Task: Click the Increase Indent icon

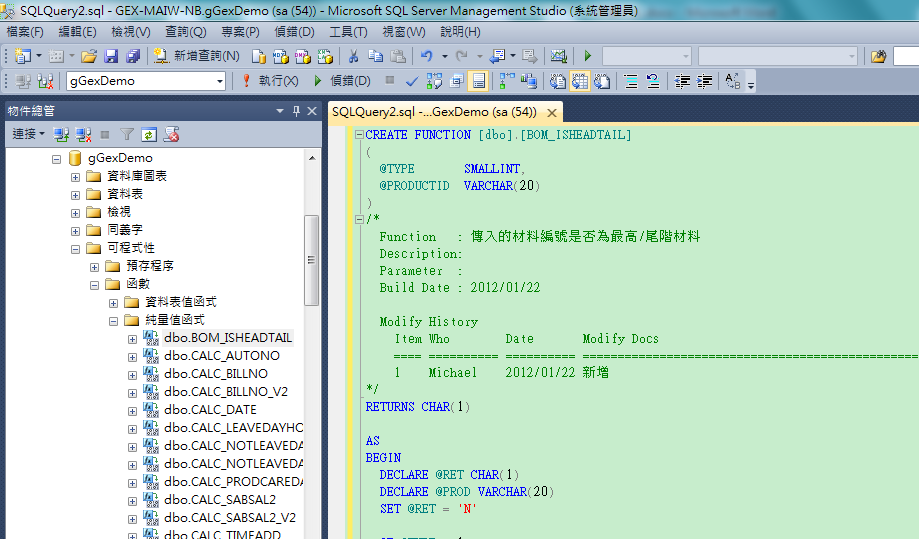Action: (x=704, y=81)
